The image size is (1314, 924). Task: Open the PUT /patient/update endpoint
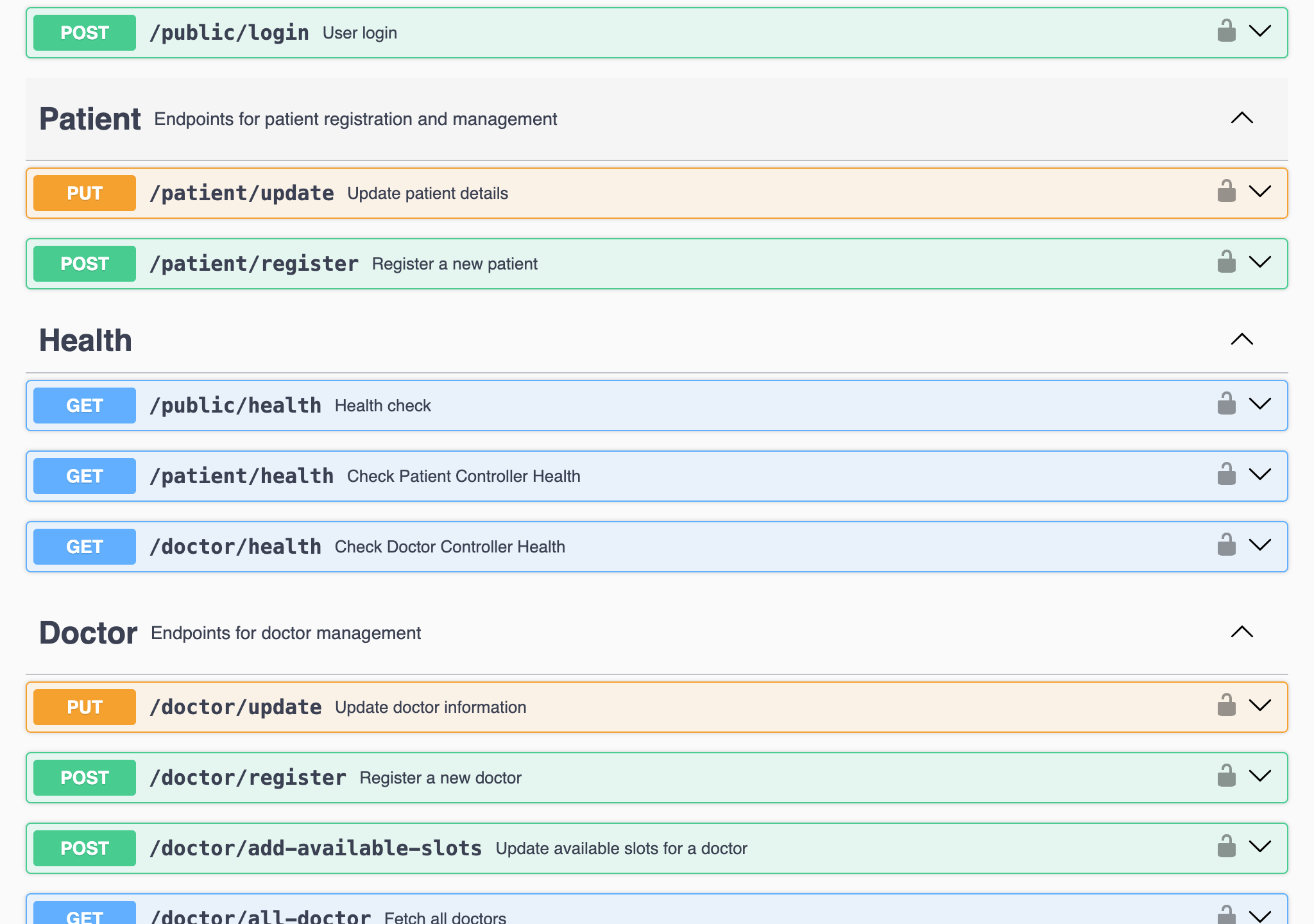click(x=656, y=193)
